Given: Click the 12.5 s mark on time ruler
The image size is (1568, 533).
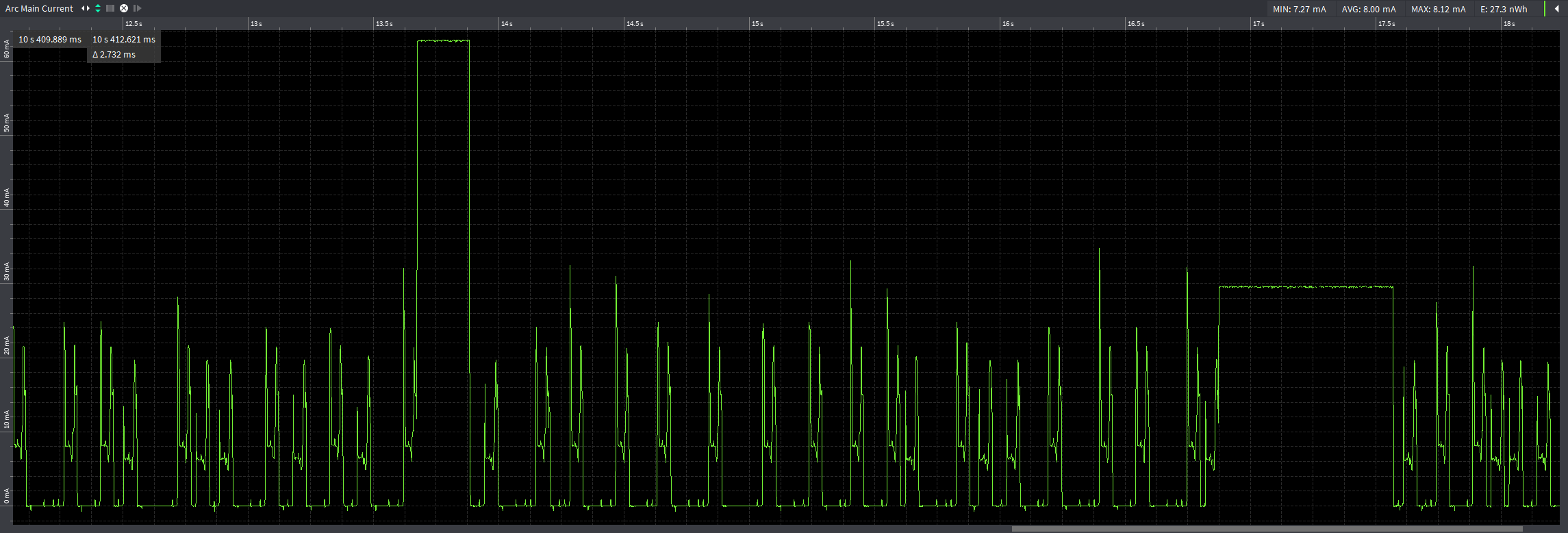Looking at the screenshot, I should [x=134, y=23].
